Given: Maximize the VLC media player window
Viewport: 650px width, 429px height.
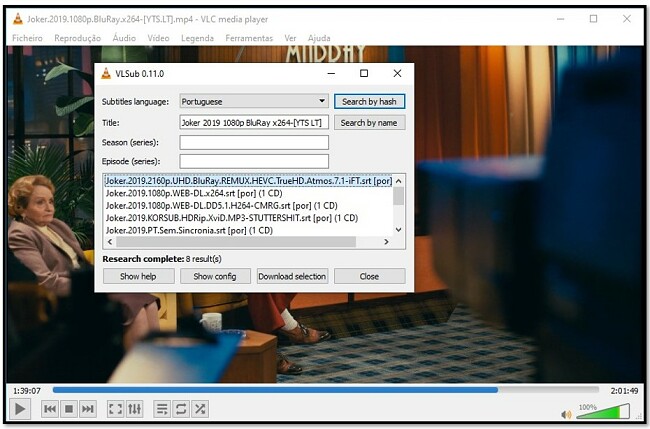Looking at the screenshot, I should click(x=594, y=19).
